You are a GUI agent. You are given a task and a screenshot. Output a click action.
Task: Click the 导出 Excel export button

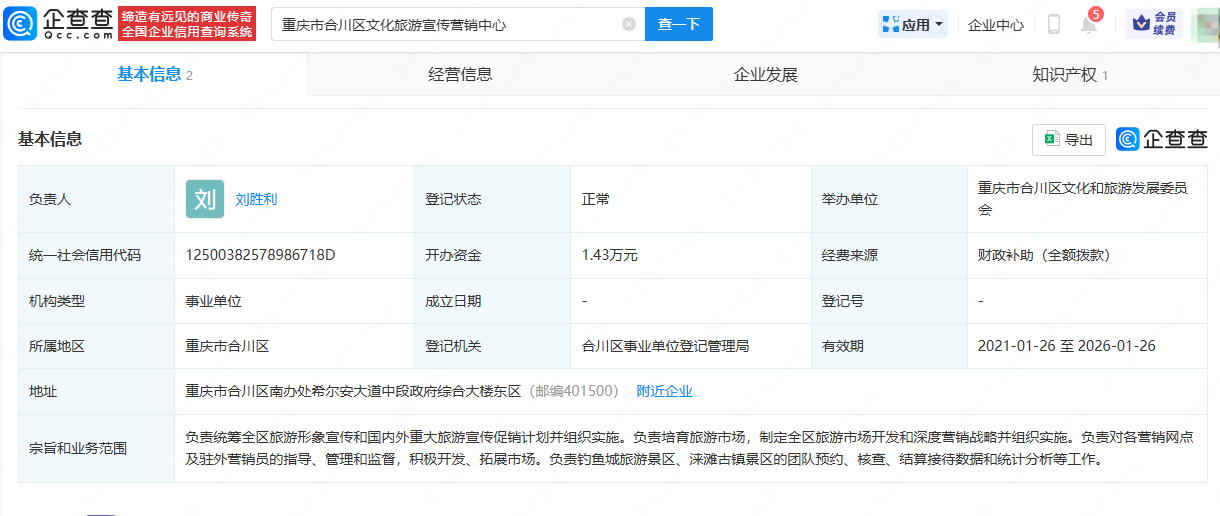tap(1068, 140)
